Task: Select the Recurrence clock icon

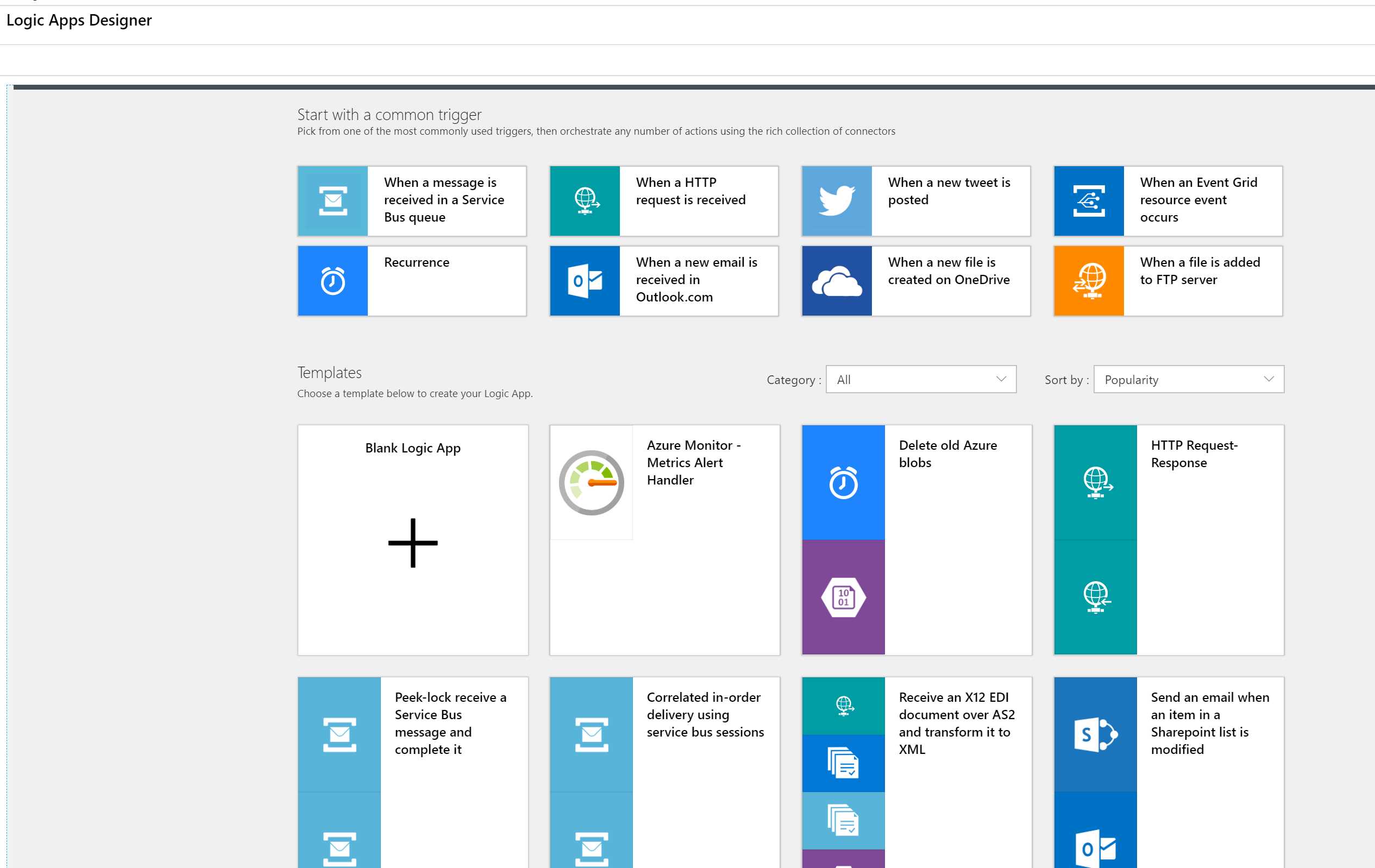Action: pyautogui.click(x=334, y=280)
